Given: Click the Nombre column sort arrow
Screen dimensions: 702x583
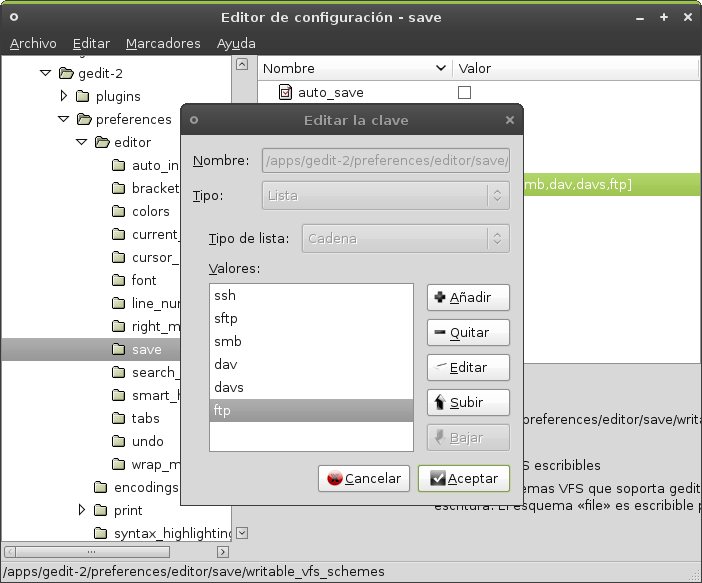Looking at the screenshot, I should [441, 68].
